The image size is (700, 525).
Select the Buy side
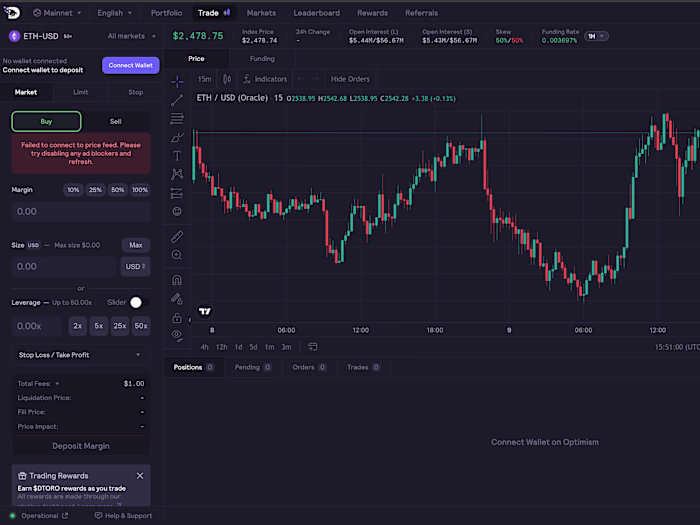46,121
